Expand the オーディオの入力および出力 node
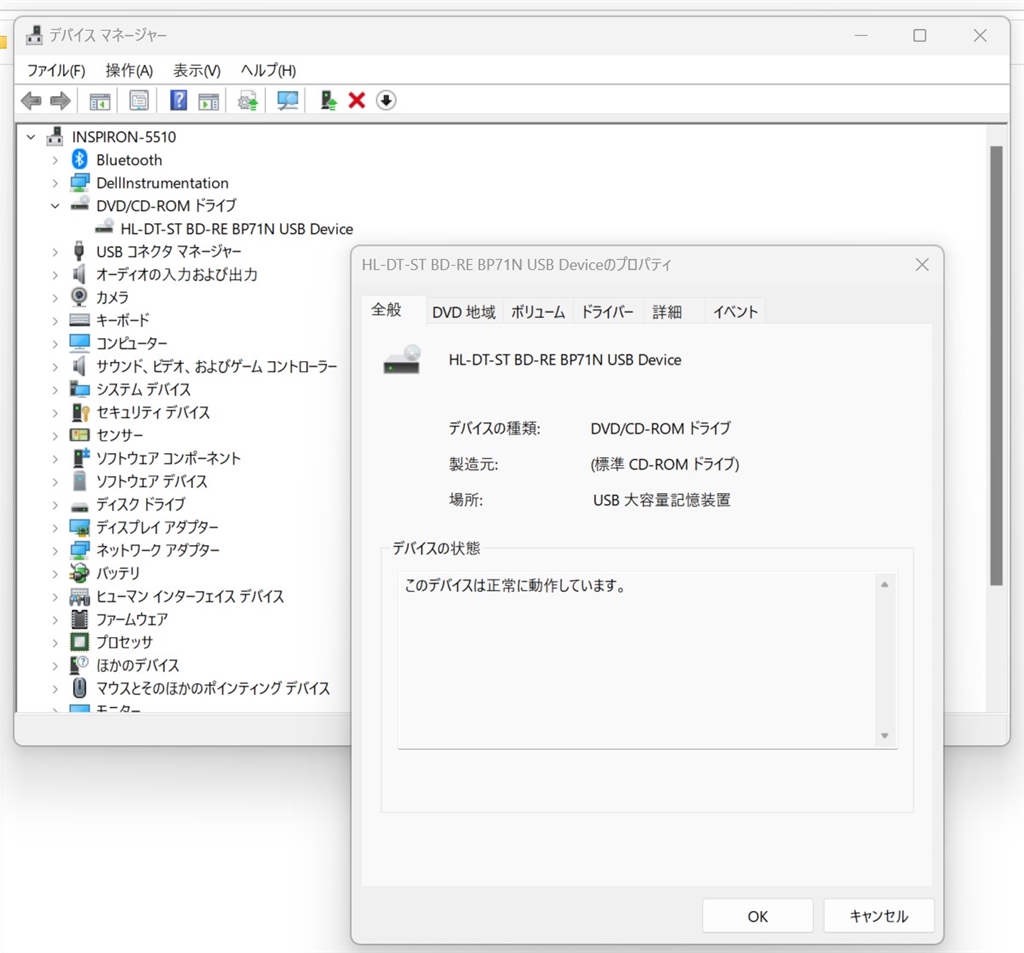 pyautogui.click(x=56, y=275)
